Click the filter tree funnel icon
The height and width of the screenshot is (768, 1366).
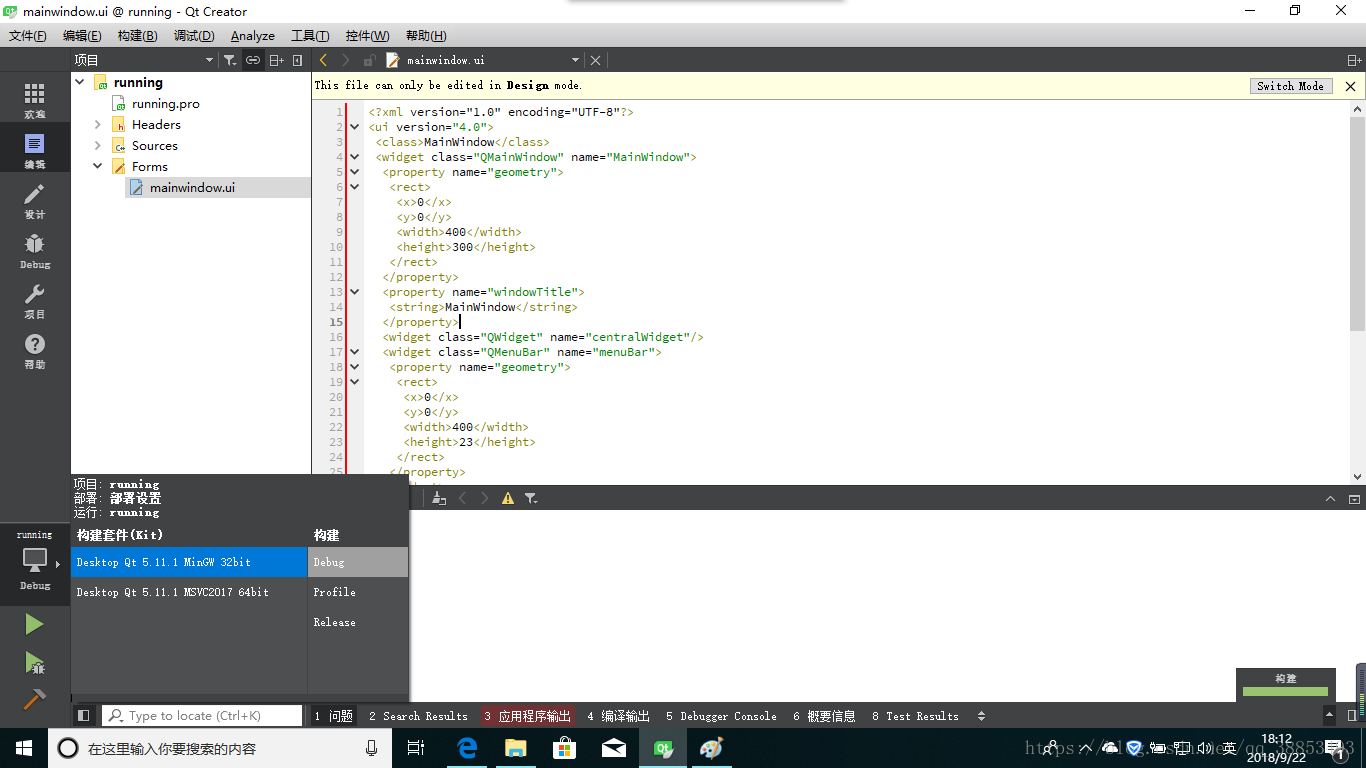coord(230,60)
